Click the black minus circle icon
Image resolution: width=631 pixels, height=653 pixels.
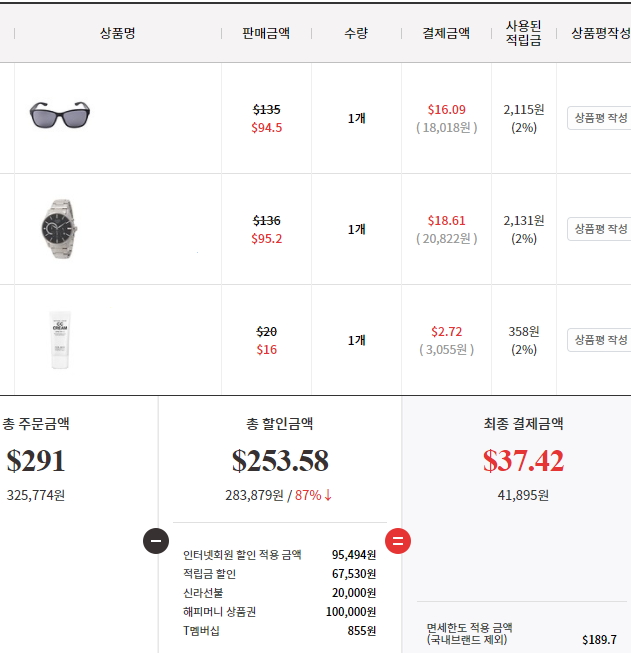click(x=155, y=541)
